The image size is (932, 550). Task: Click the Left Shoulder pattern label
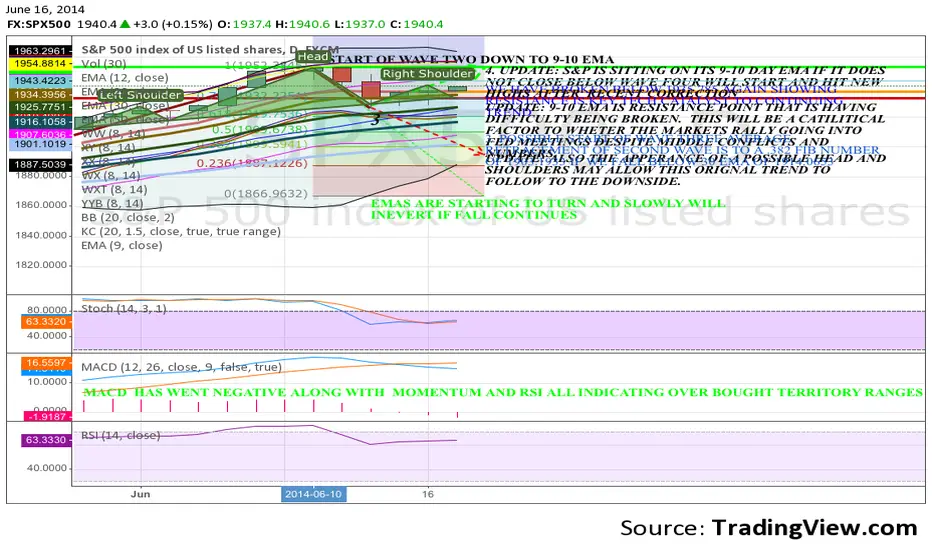coord(140,95)
